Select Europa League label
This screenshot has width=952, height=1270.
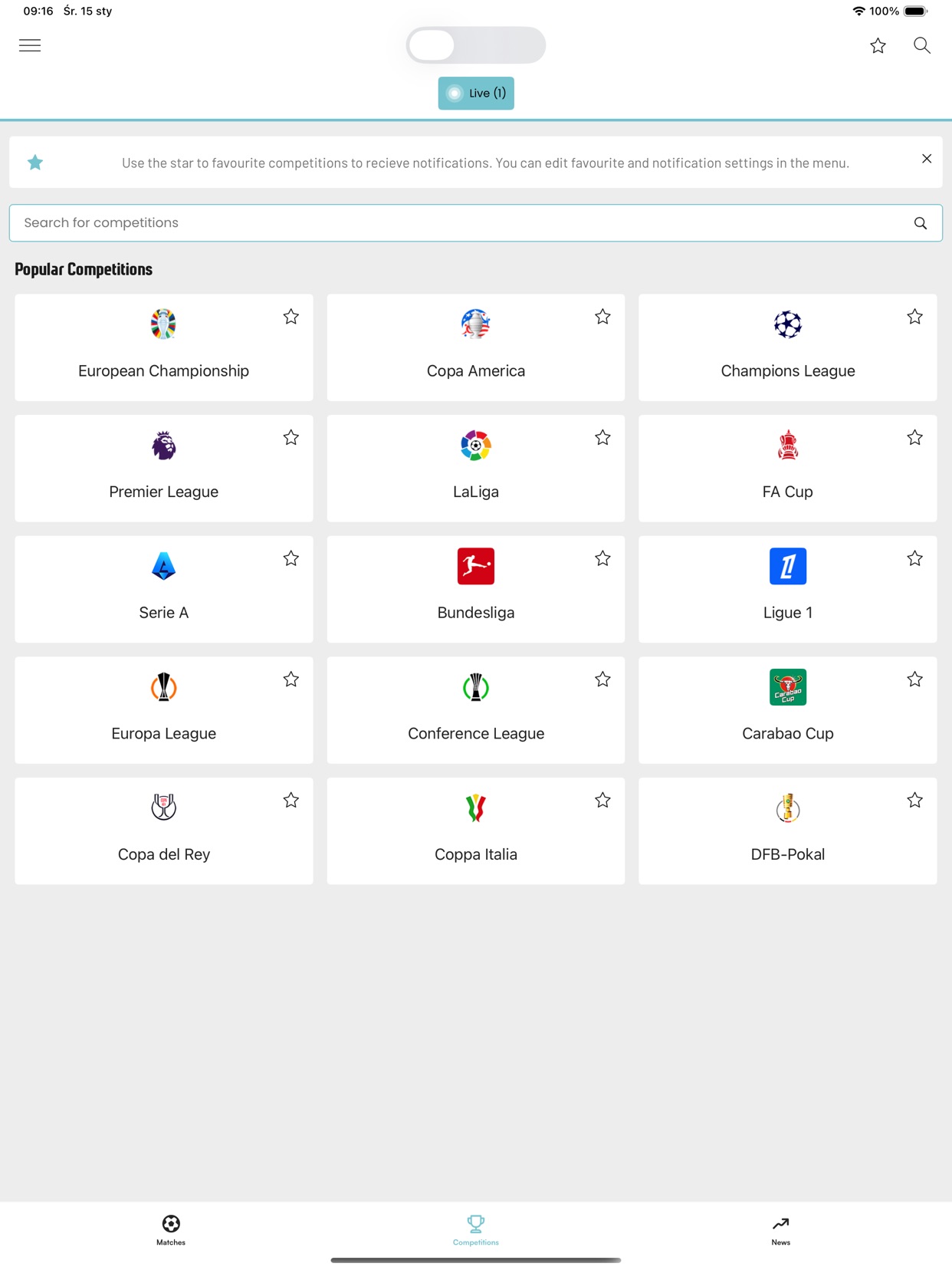click(163, 734)
